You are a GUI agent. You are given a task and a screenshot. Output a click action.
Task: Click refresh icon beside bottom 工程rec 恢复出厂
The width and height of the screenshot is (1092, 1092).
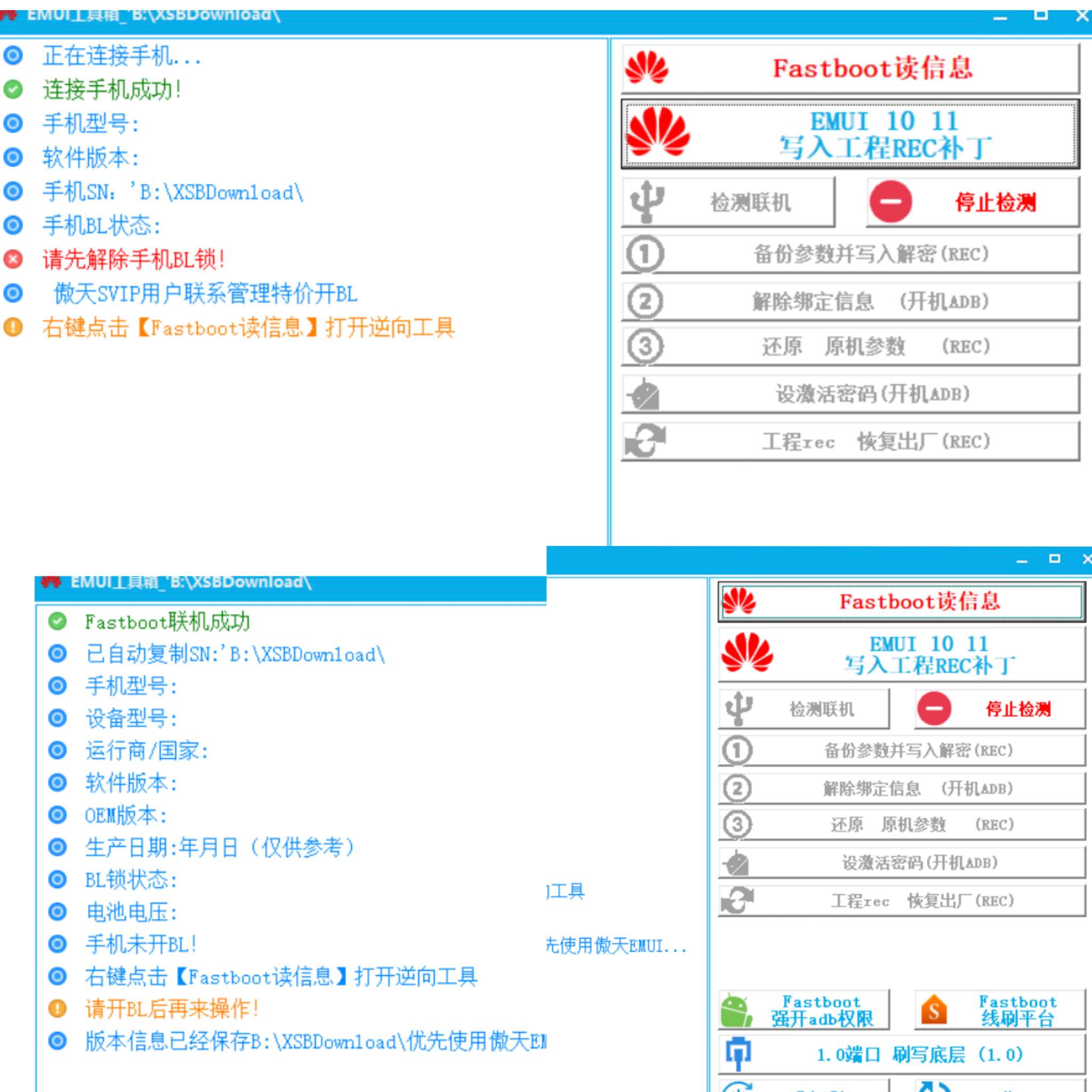click(736, 901)
